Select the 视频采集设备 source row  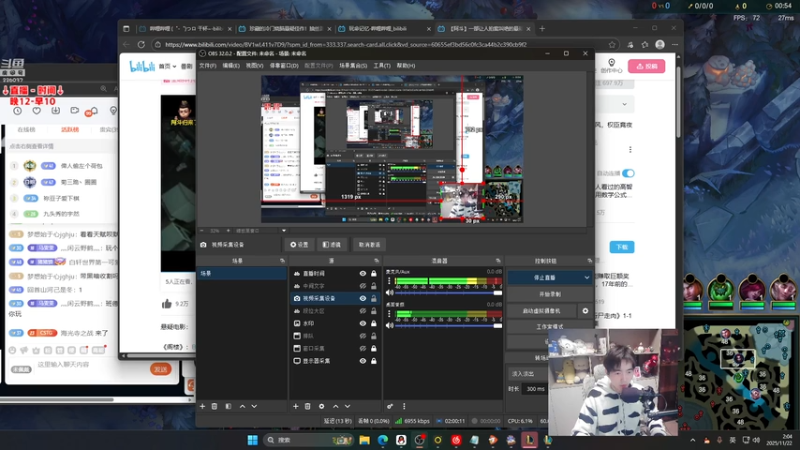pyautogui.click(x=335, y=298)
